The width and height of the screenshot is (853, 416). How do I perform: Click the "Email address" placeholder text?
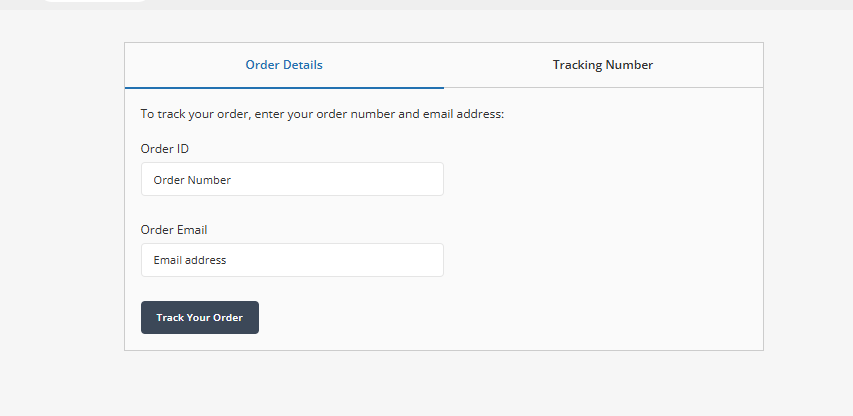(x=190, y=260)
